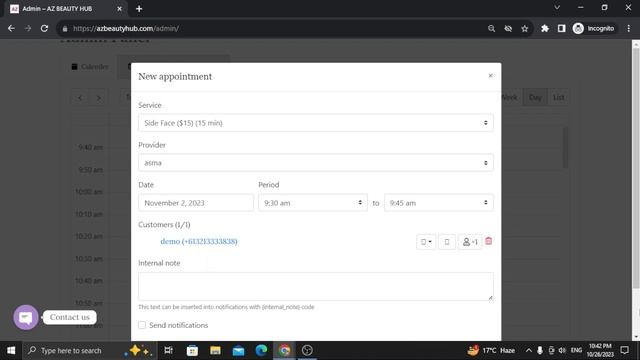Image resolution: width=640 pixels, height=360 pixels.
Task: Click the site lock icon in address bar
Action: (x=65, y=29)
